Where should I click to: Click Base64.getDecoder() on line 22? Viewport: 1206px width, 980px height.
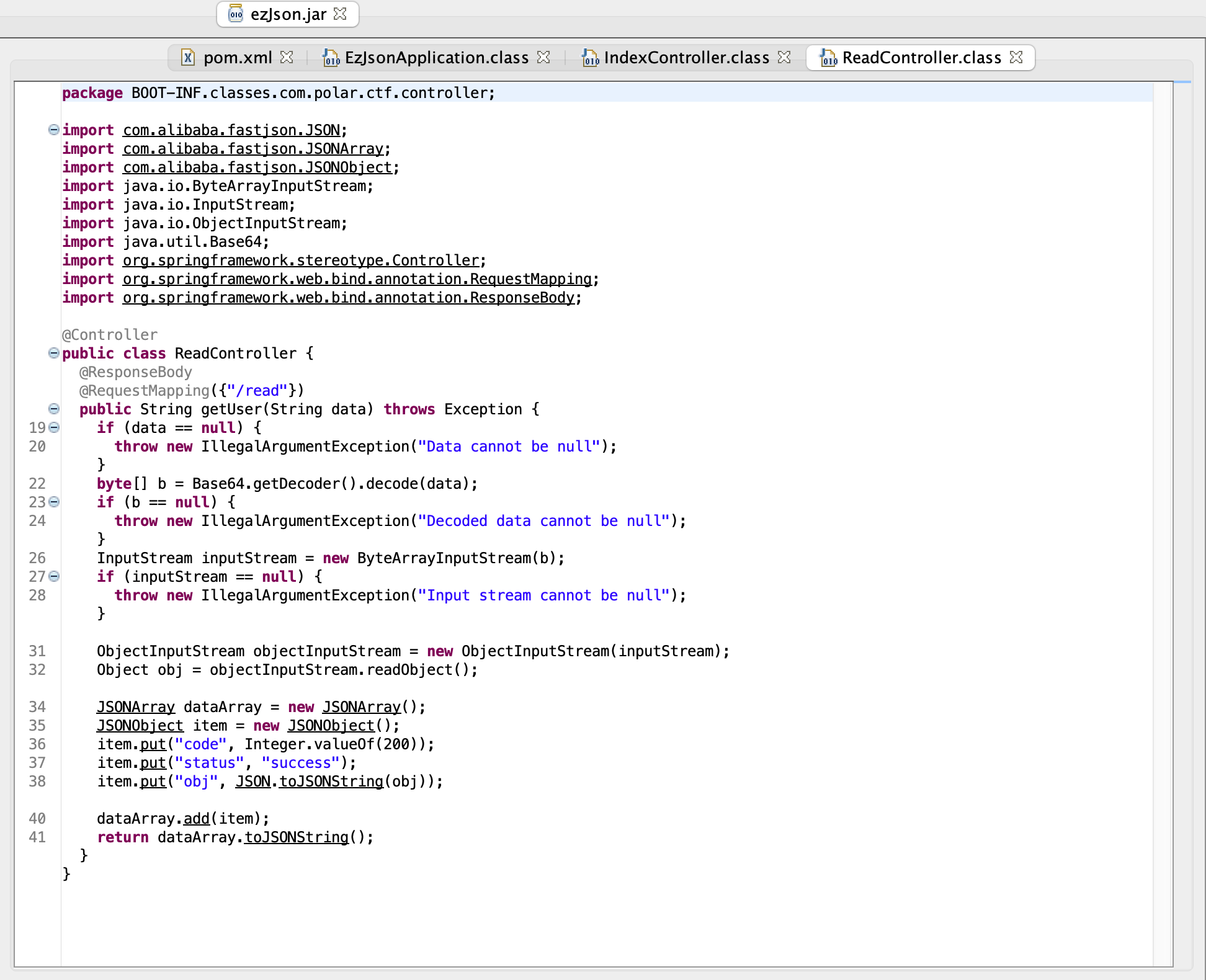(275, 484)
